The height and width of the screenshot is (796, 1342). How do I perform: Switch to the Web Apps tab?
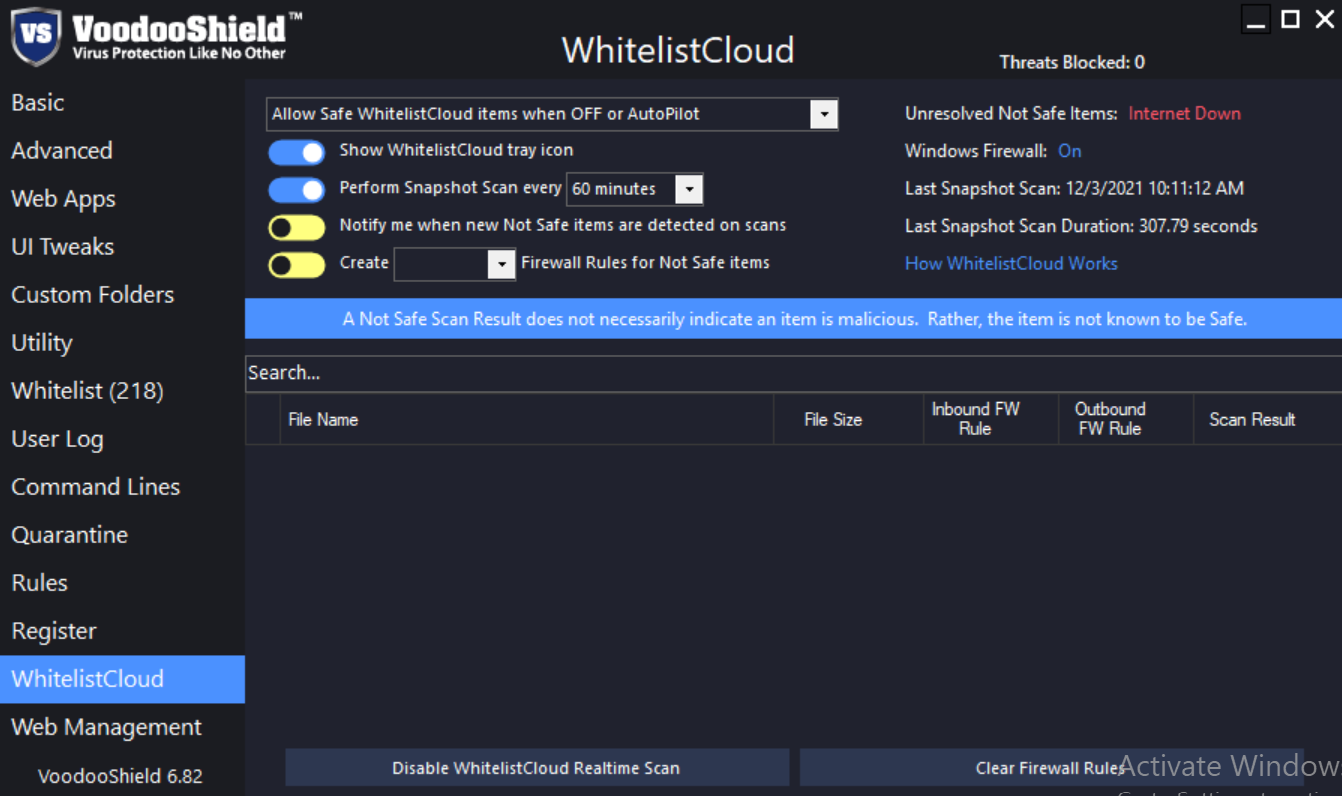122,199
